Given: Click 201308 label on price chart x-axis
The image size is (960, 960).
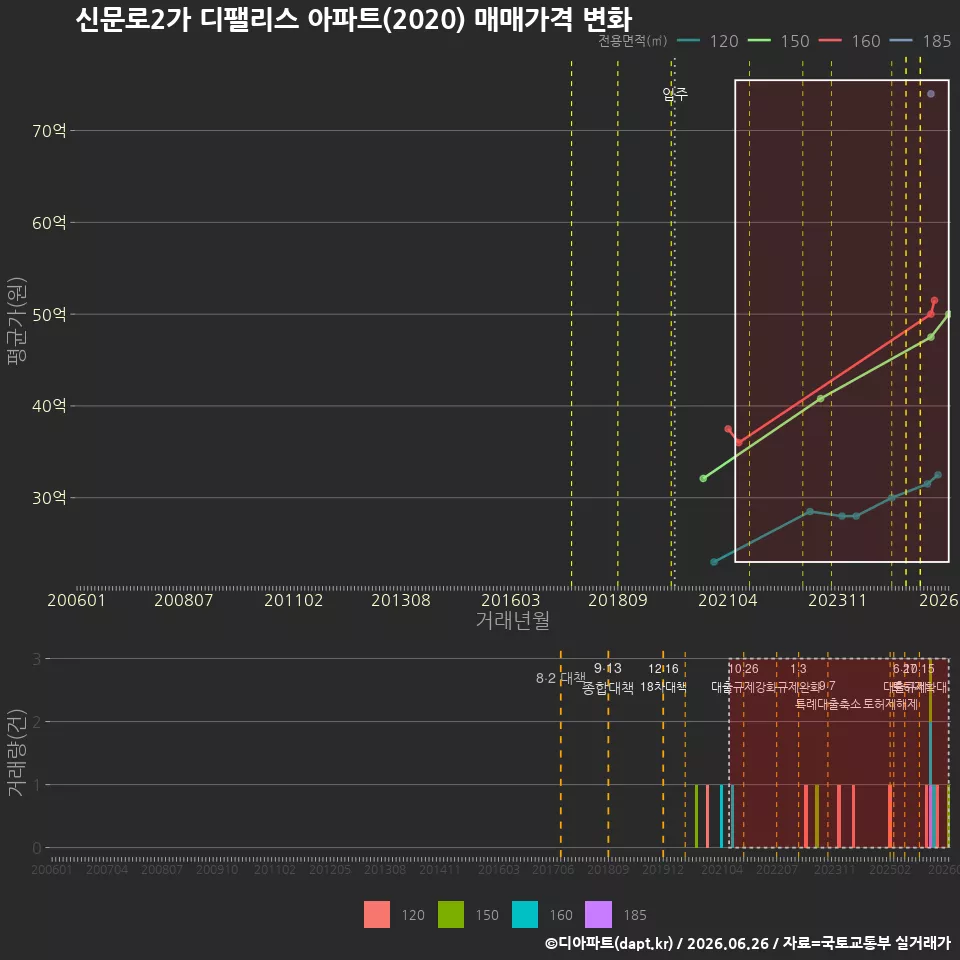Looking at the screenshot, I should pos(401,600).
